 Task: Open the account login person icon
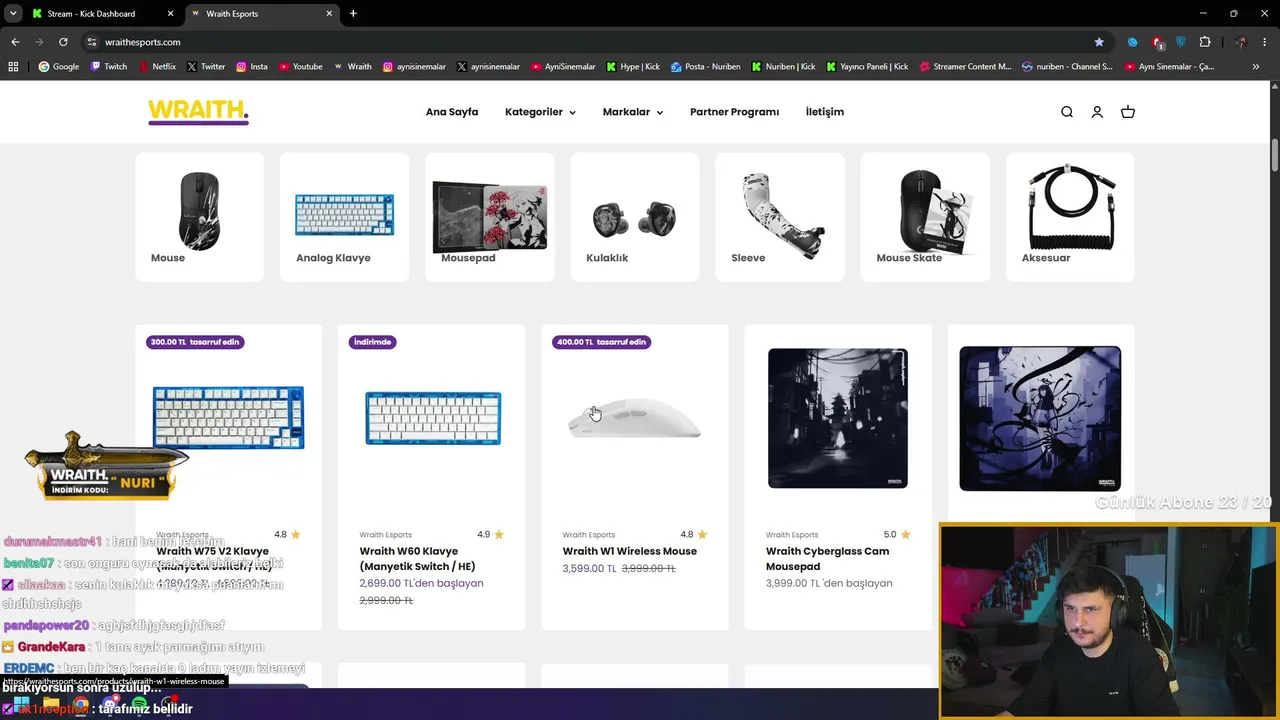point(1097,112)
